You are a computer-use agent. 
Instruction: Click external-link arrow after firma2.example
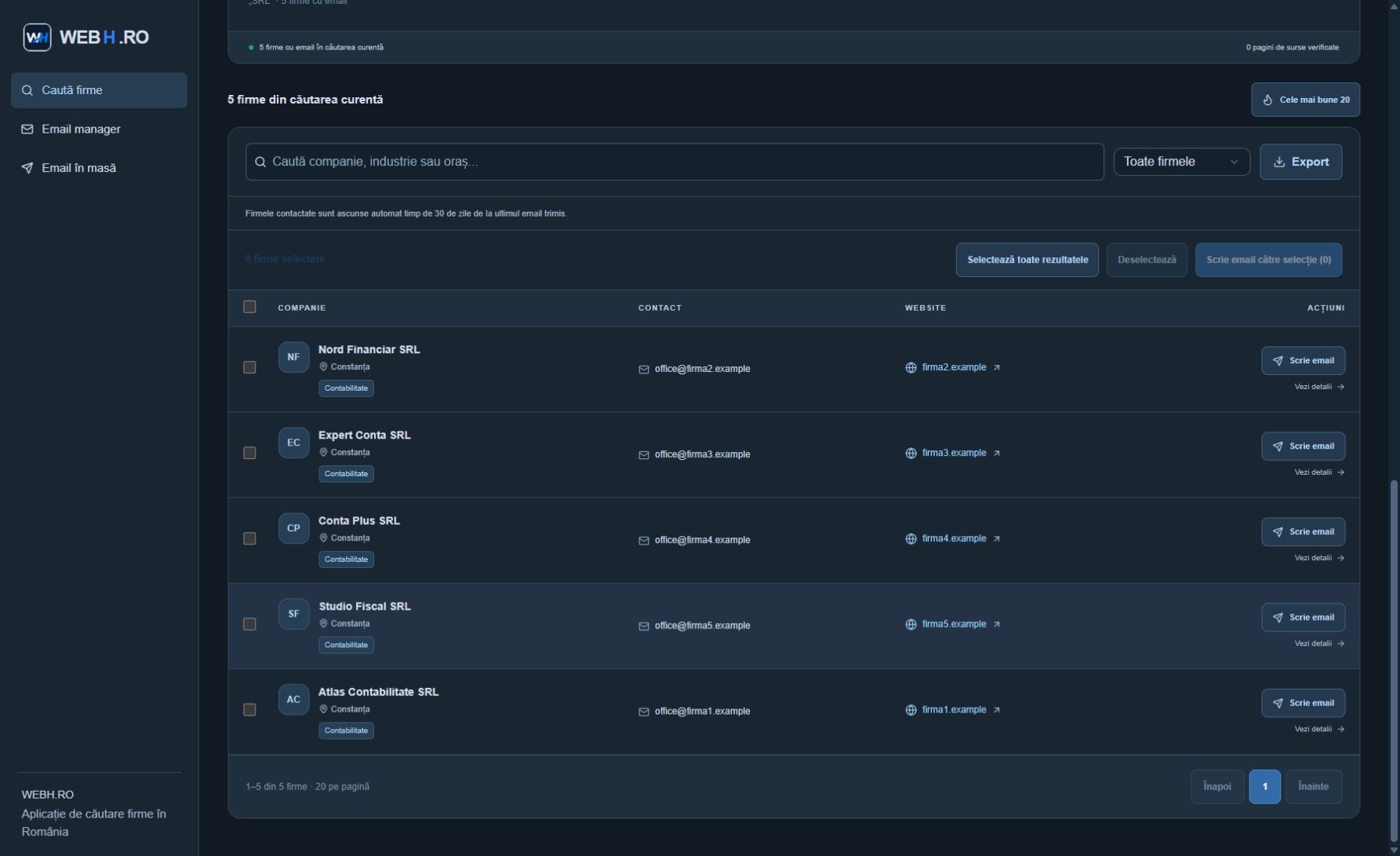coord(997,368)
